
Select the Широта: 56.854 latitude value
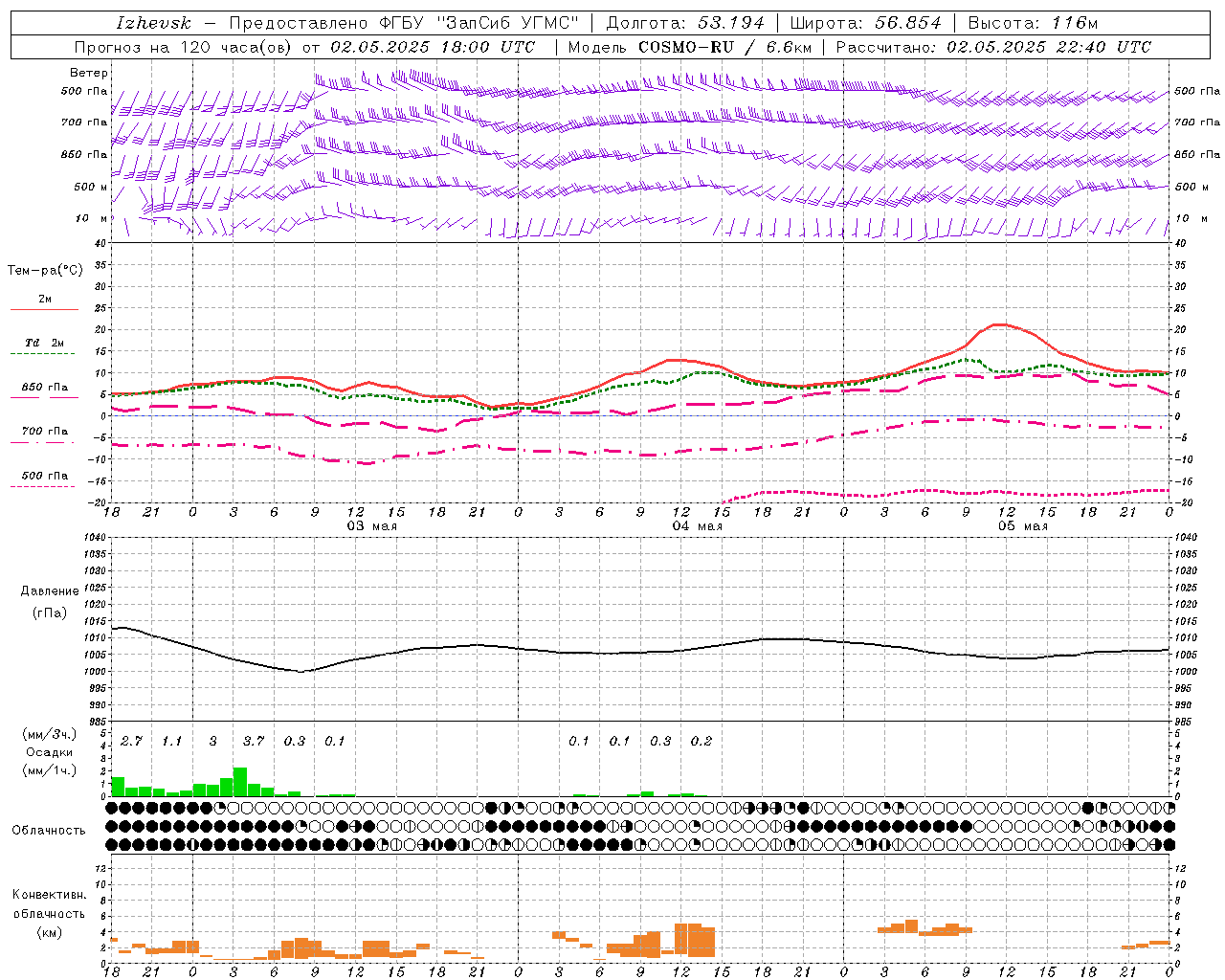[866, 23]
